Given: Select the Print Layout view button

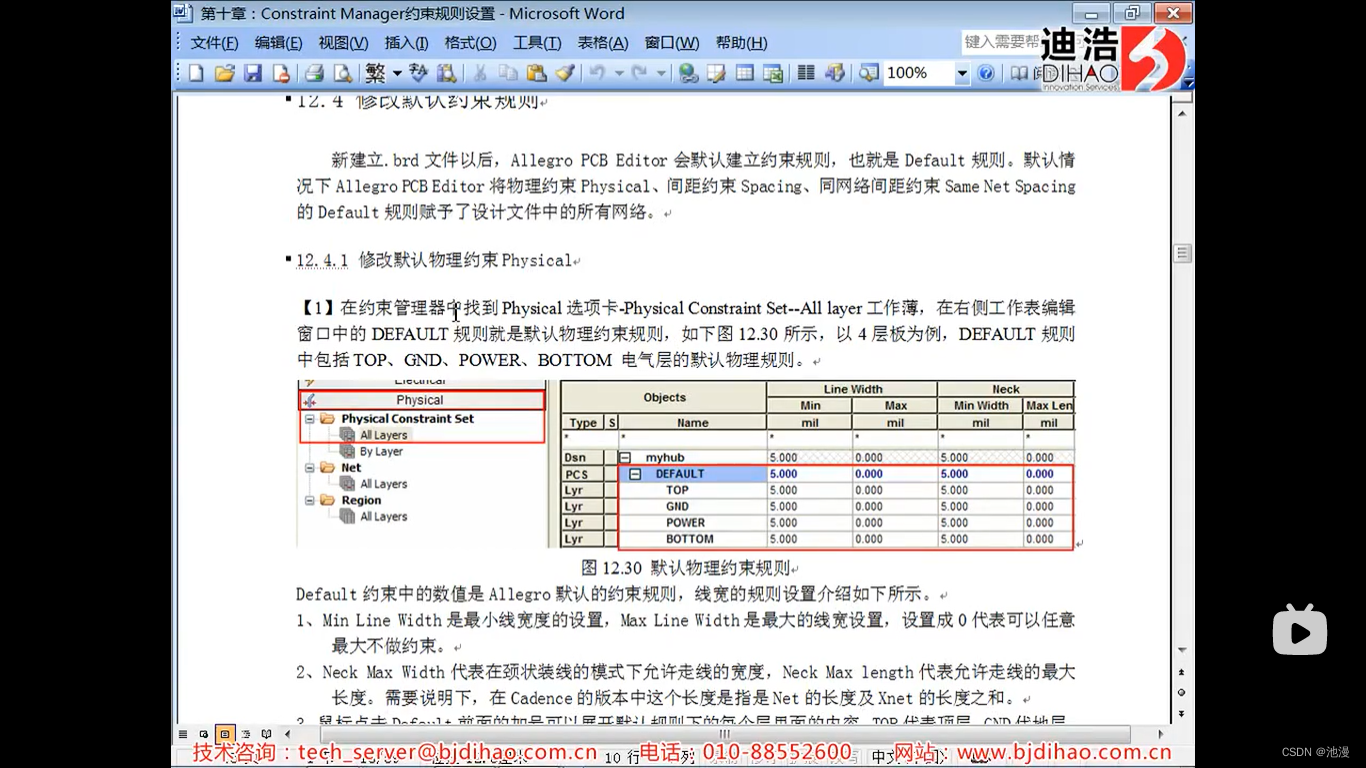Looking at the screenshot, I should point(225,734).
